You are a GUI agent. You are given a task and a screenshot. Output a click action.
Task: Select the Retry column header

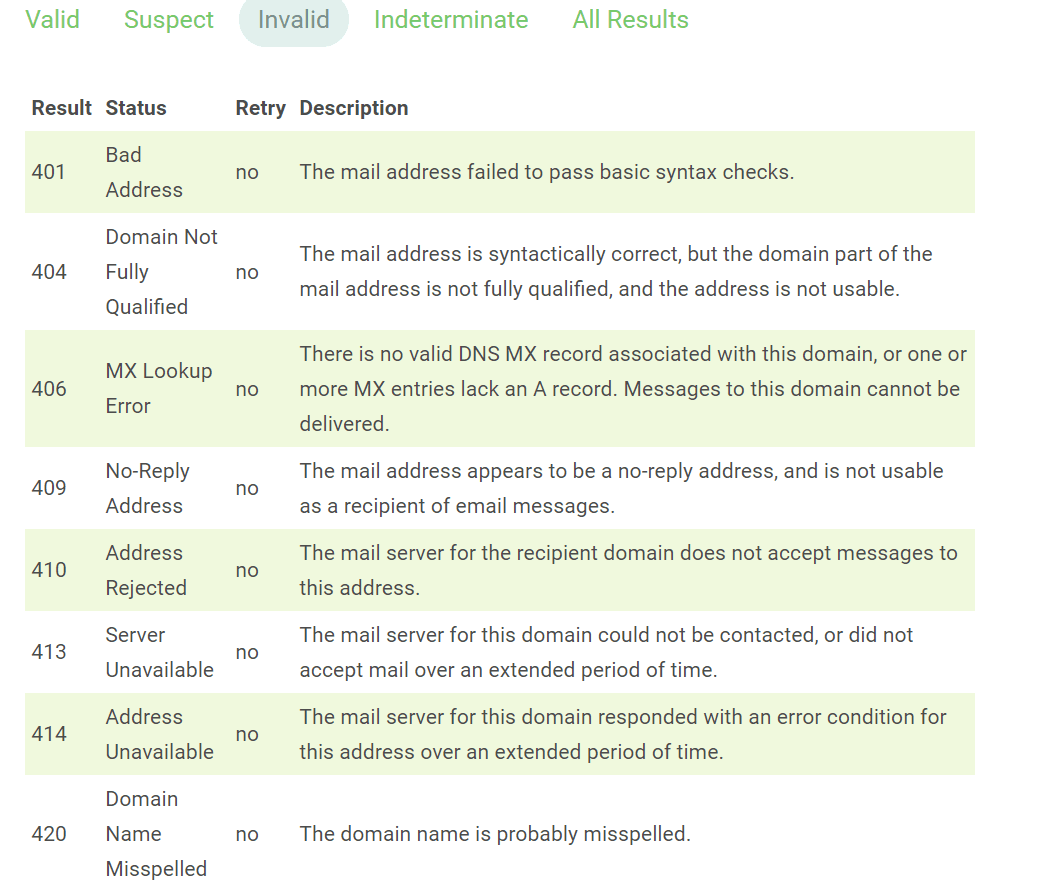[x=260, y=108]
